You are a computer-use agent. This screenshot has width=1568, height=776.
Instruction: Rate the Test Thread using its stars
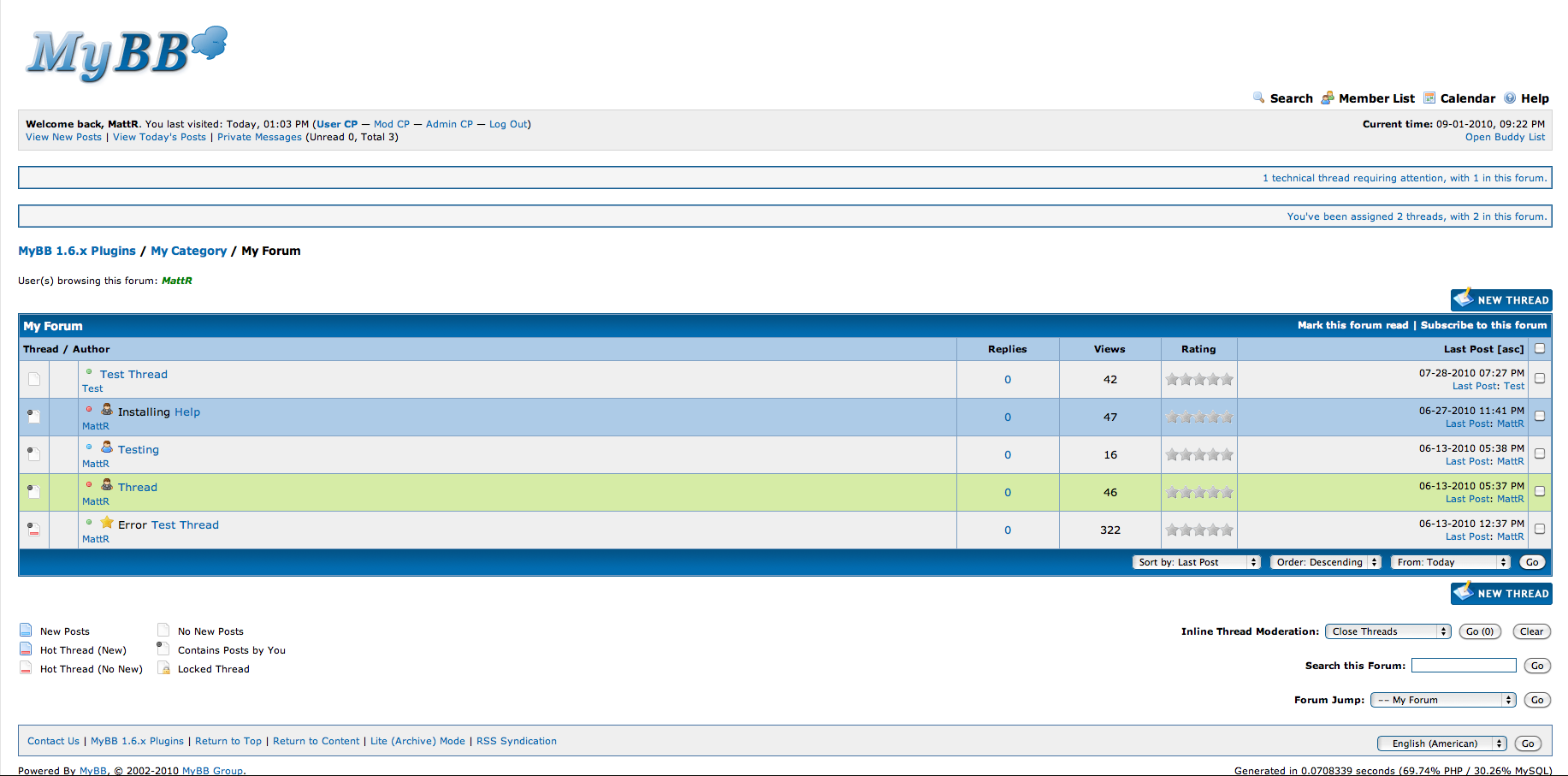click(1198, 379)
